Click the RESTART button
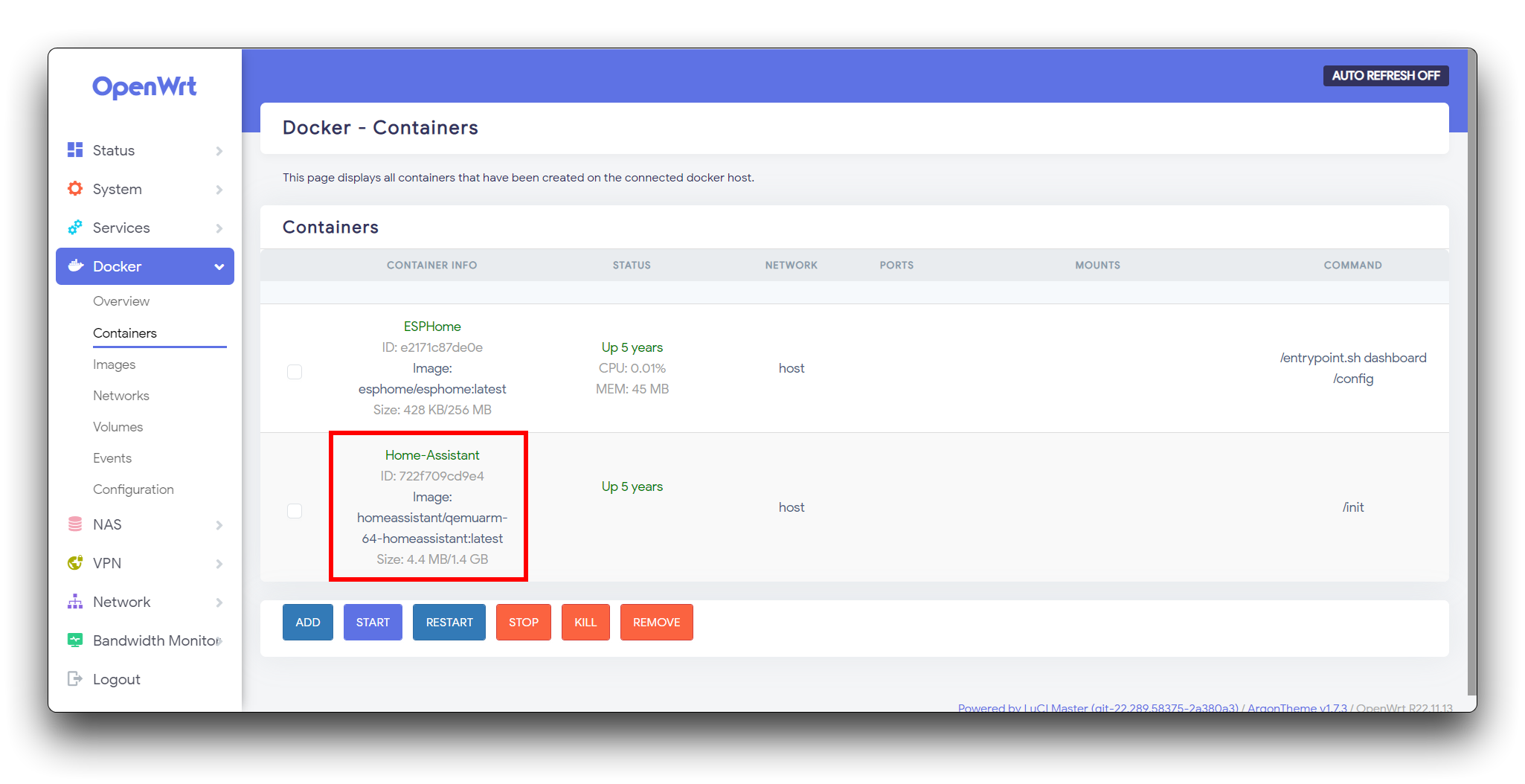The width and height of the screenshot is (1525, 784). (449, 622)
